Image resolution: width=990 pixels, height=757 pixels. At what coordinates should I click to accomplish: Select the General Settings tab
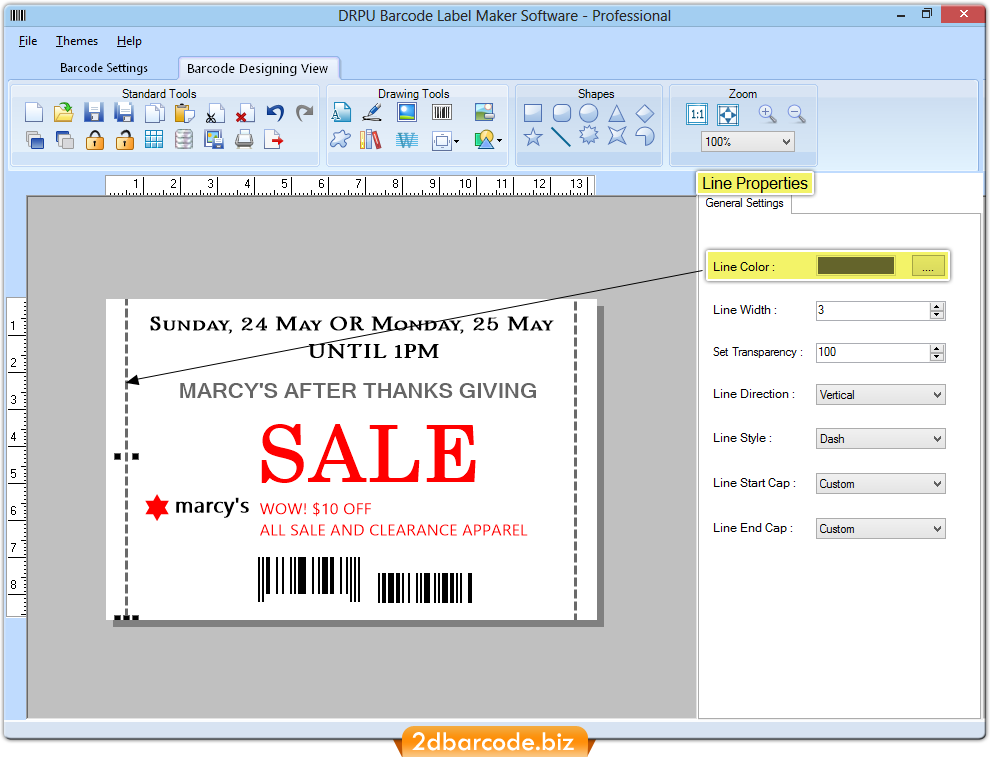click(x=744, y=203)
